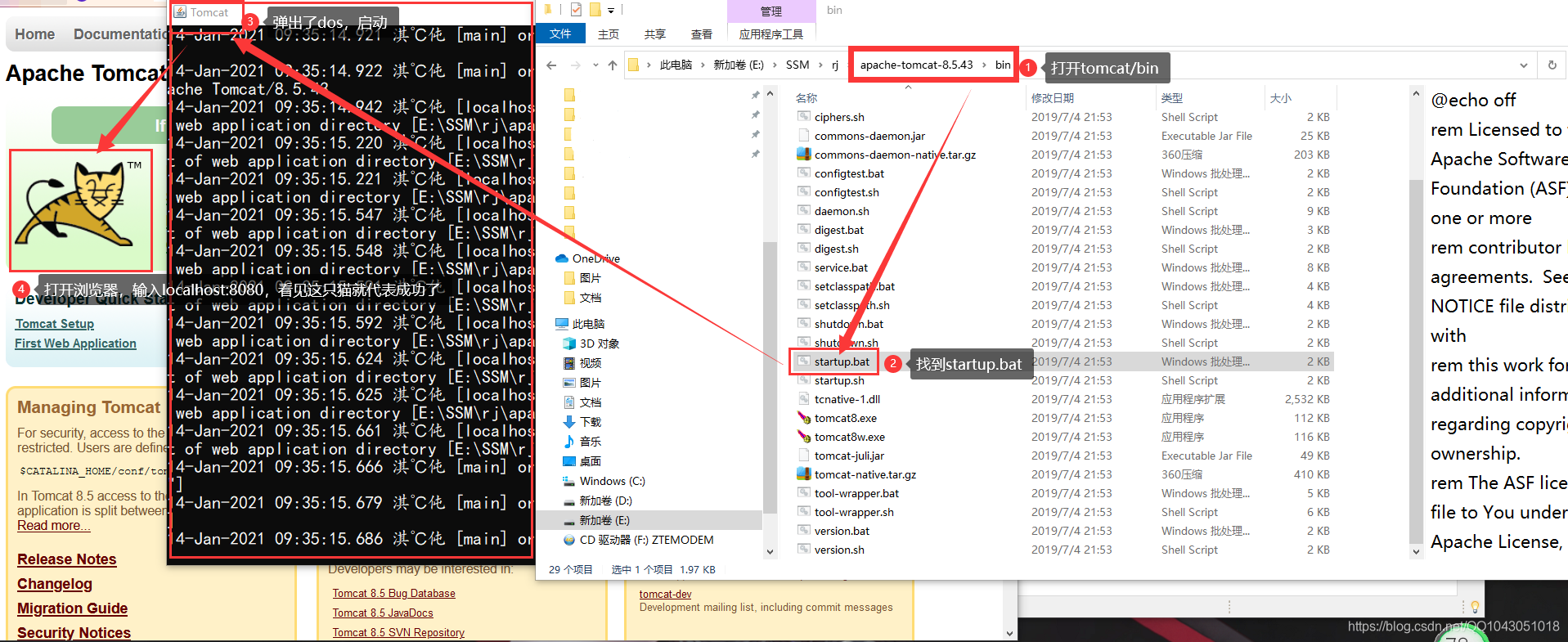Open the 共享 ribbon tab

tap(654, 34)
